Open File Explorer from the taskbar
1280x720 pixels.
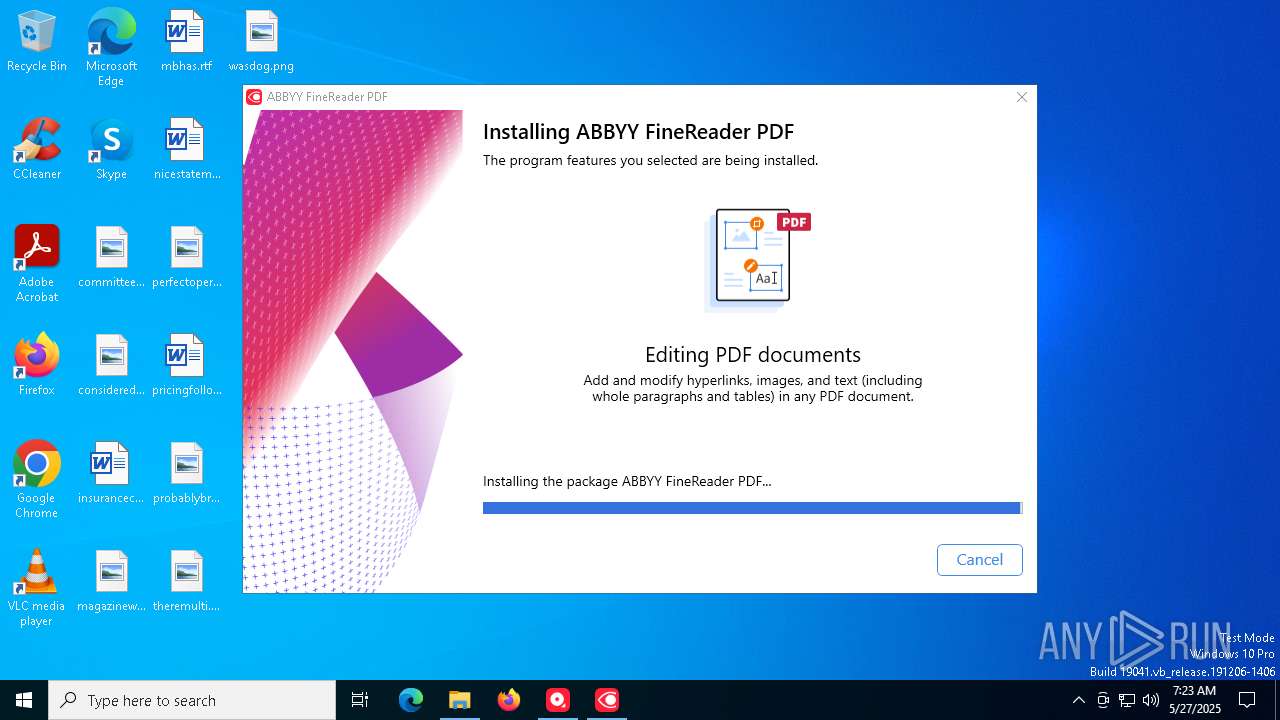pos(460,700)
